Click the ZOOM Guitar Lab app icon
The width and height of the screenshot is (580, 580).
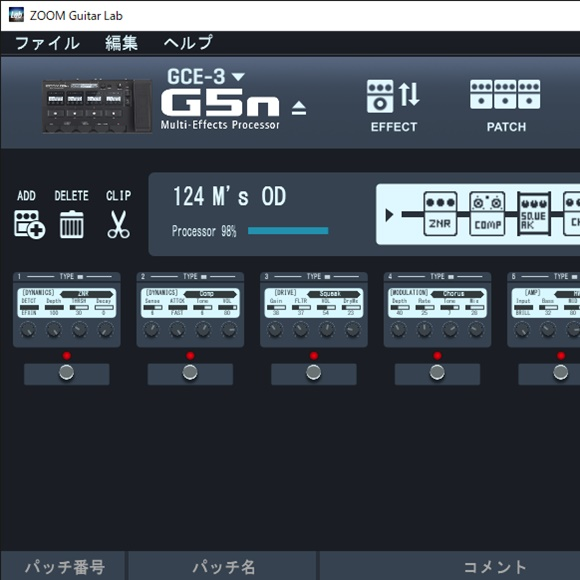point(16,15)
